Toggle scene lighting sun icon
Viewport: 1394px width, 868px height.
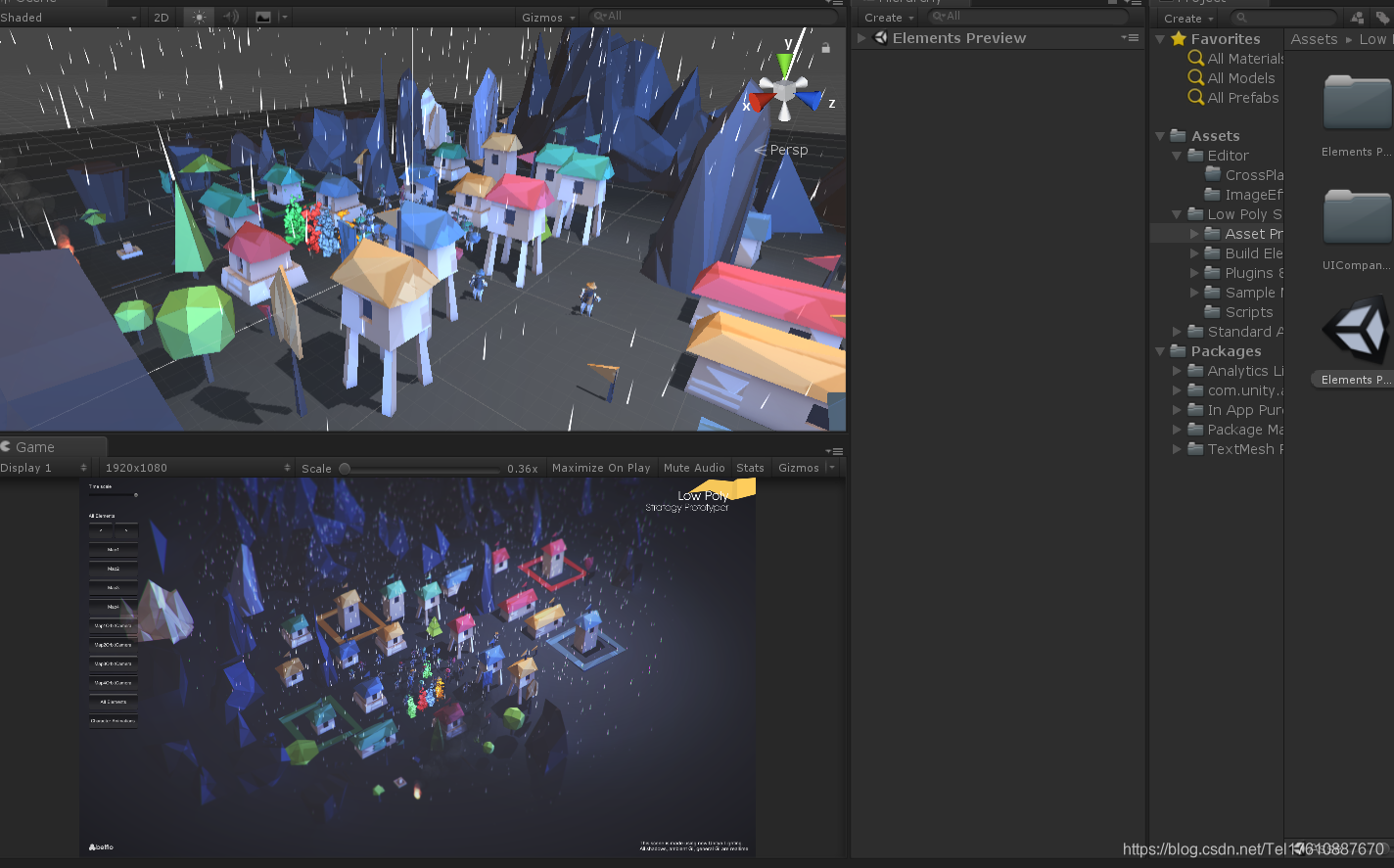(199, 18)
